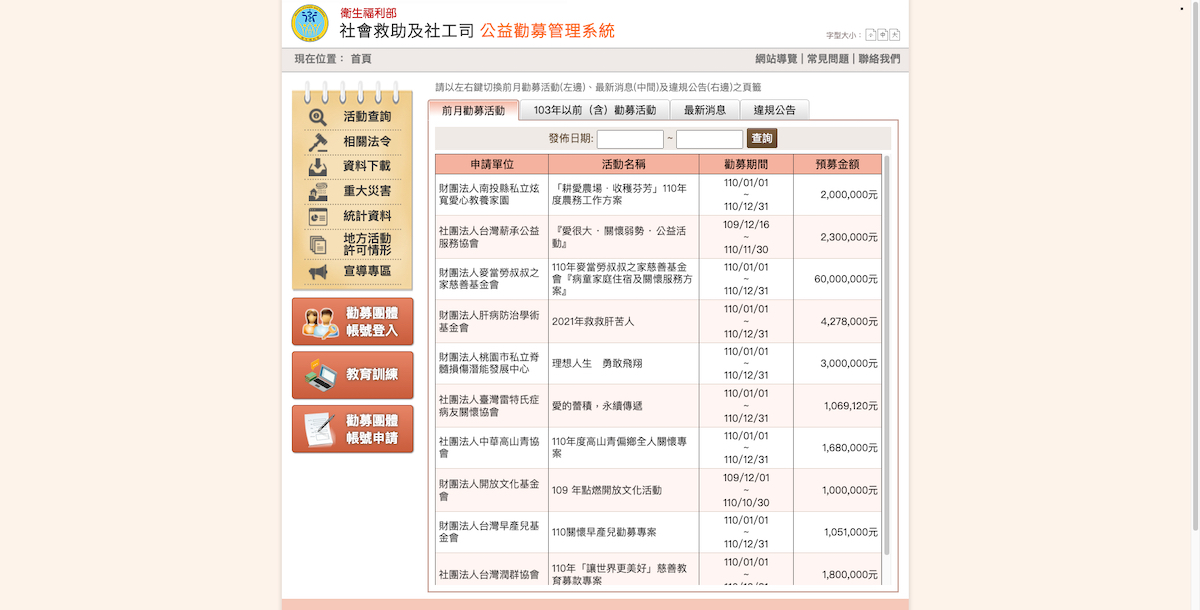Click the documents icon beside 地方活動許可情形

point(318,244)
